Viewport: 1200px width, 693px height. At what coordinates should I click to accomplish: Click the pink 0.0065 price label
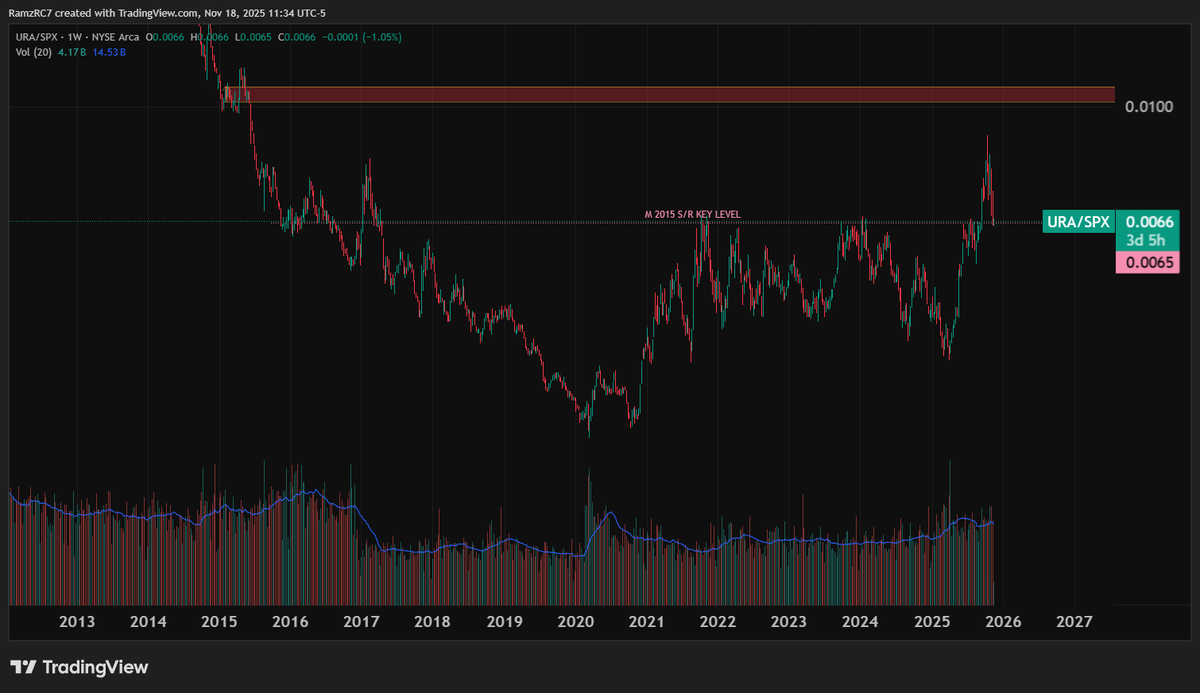[x=1148, y=262]
